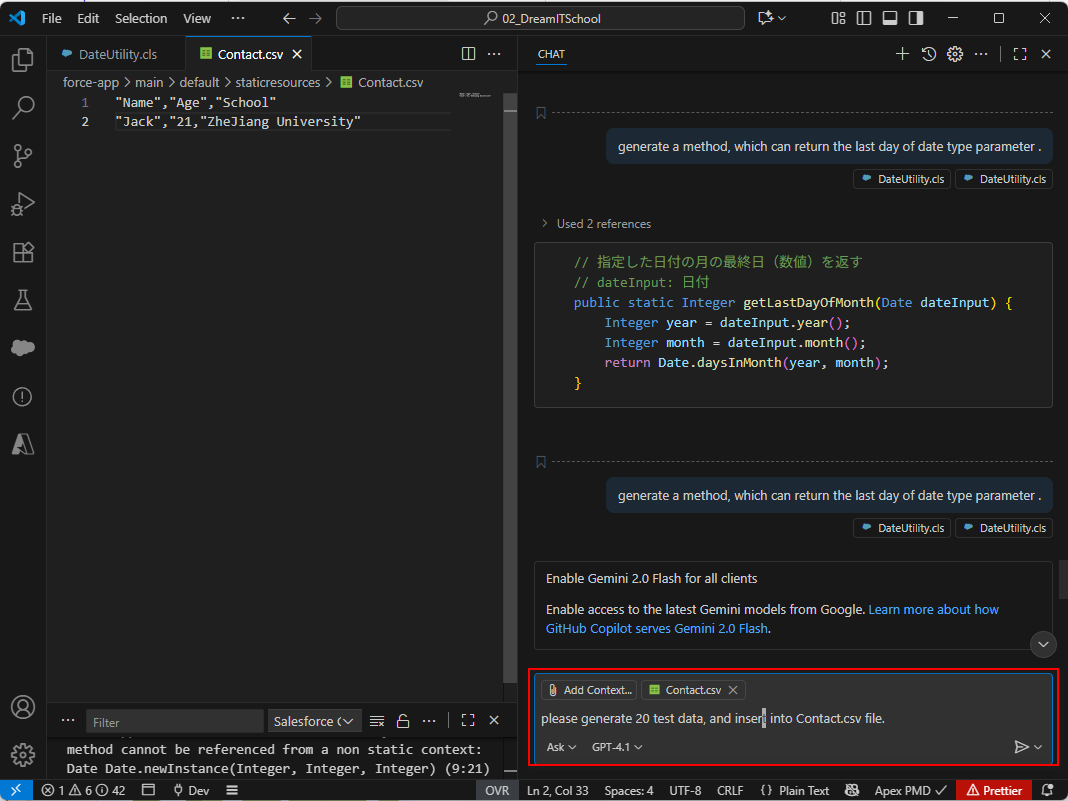Toggle the primary side bar layout button

pos(864,18)
